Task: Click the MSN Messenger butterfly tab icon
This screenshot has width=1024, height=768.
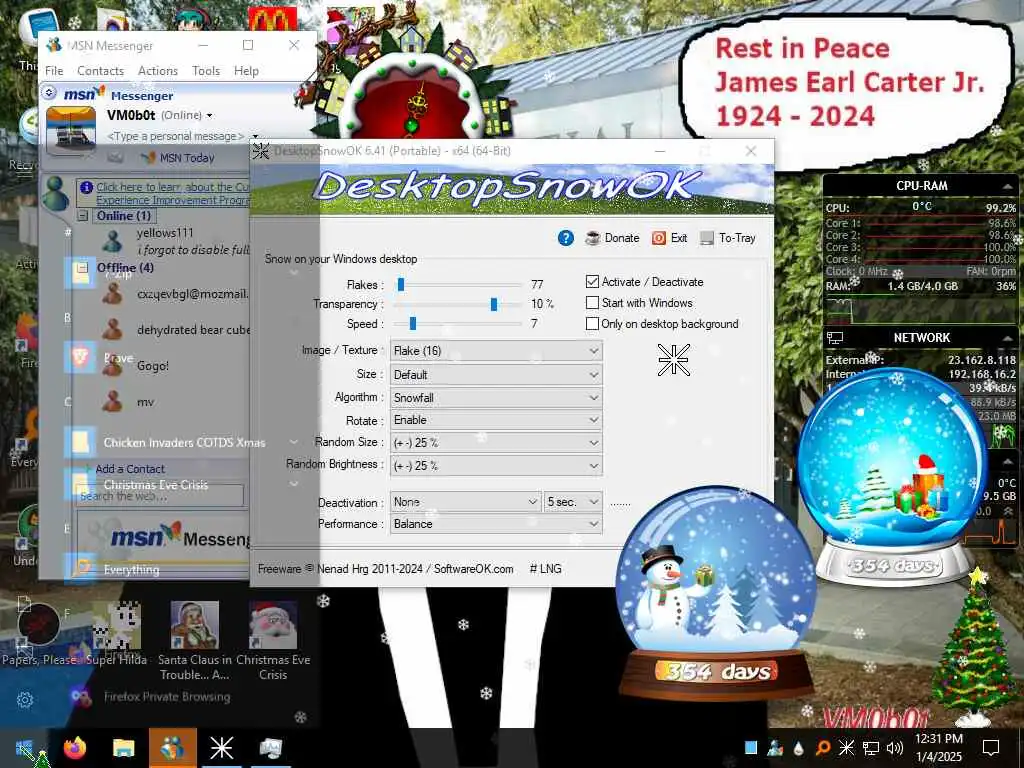Action: click(x=57, y=193)
